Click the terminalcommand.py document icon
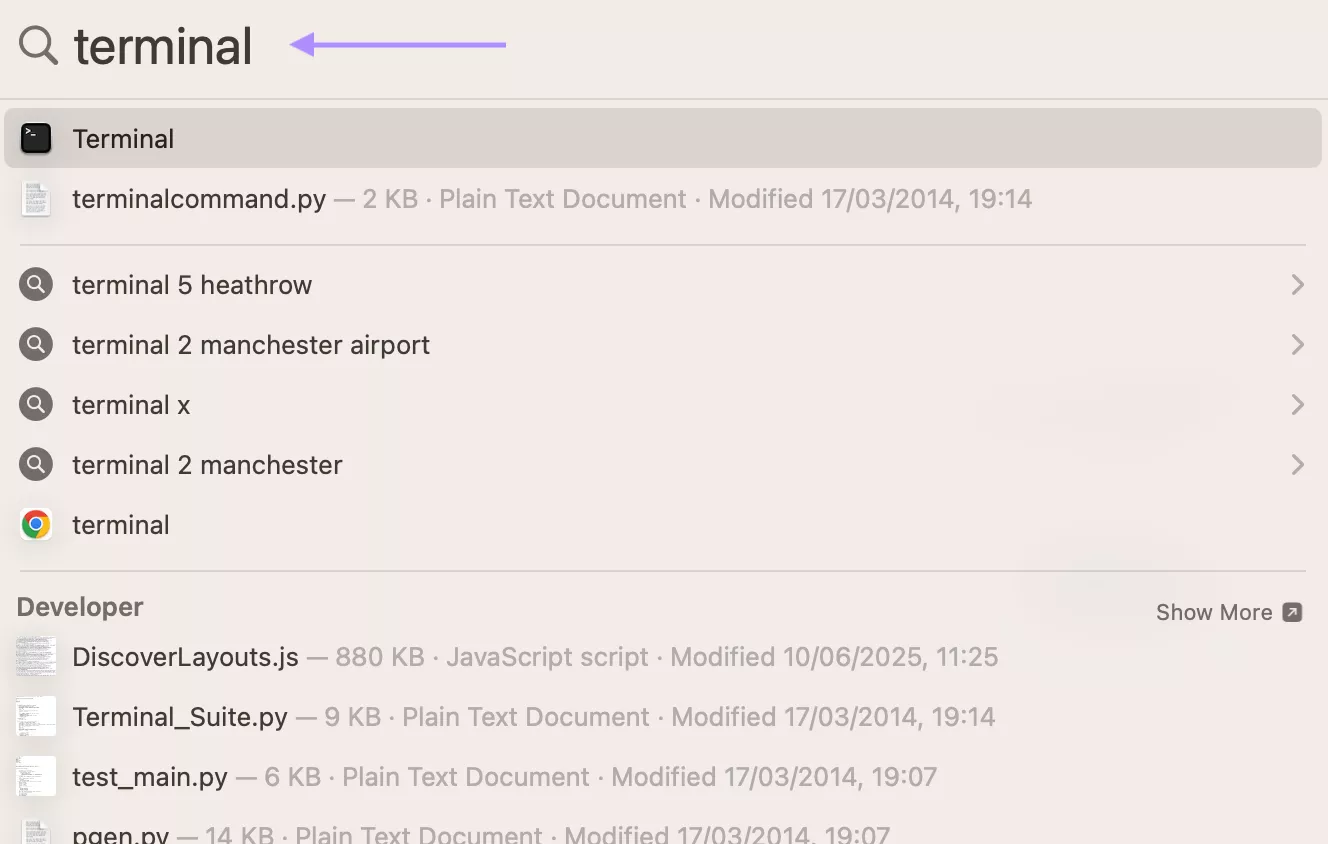 (36, 199)
